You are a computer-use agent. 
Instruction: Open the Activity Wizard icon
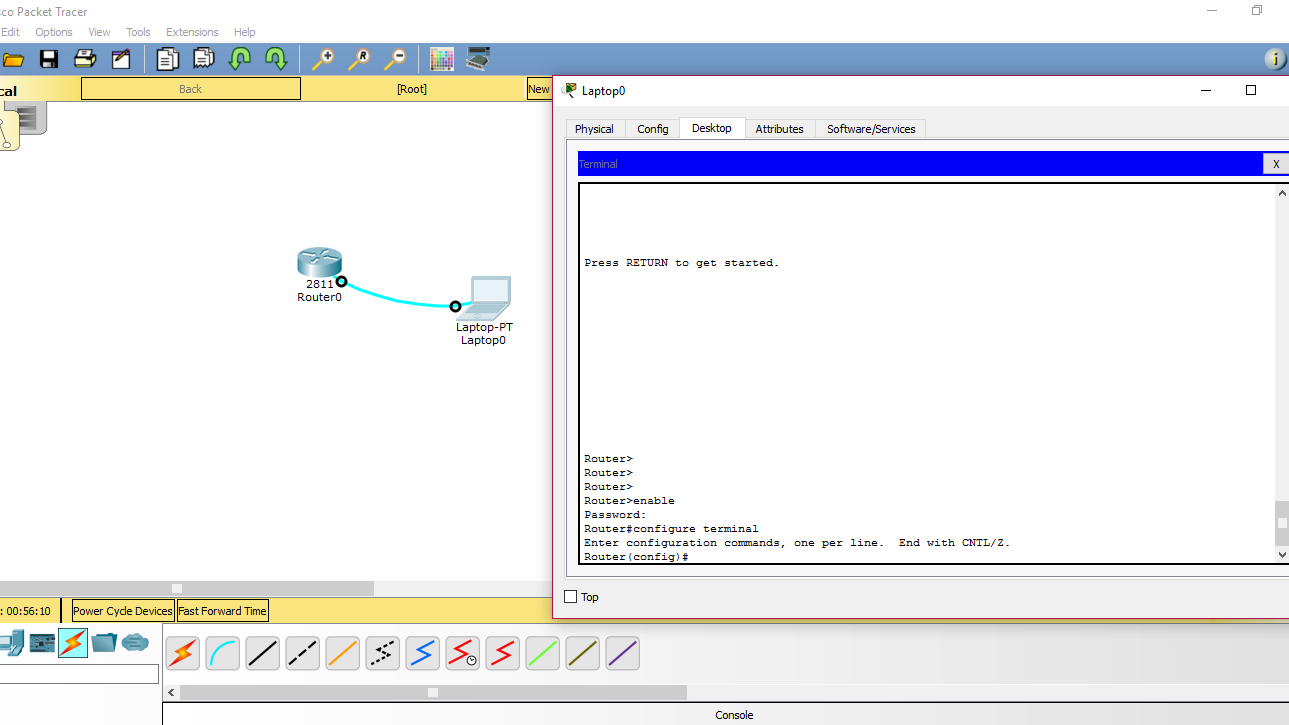[x=121, y=59]
